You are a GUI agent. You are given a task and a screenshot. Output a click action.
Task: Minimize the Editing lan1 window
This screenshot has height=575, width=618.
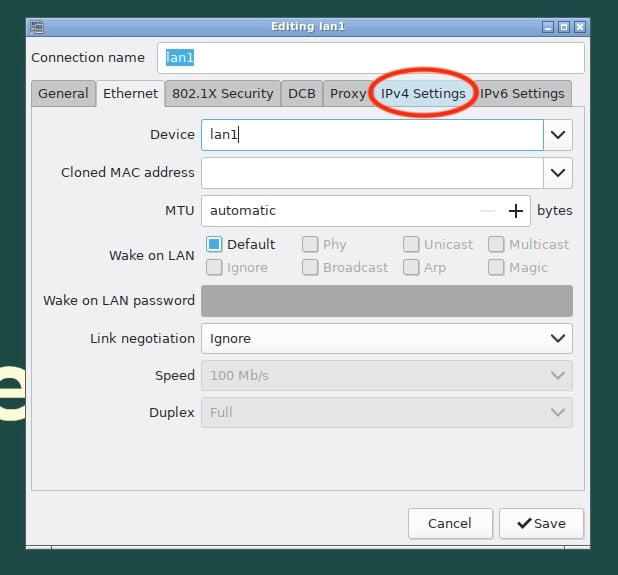(548, 26)
